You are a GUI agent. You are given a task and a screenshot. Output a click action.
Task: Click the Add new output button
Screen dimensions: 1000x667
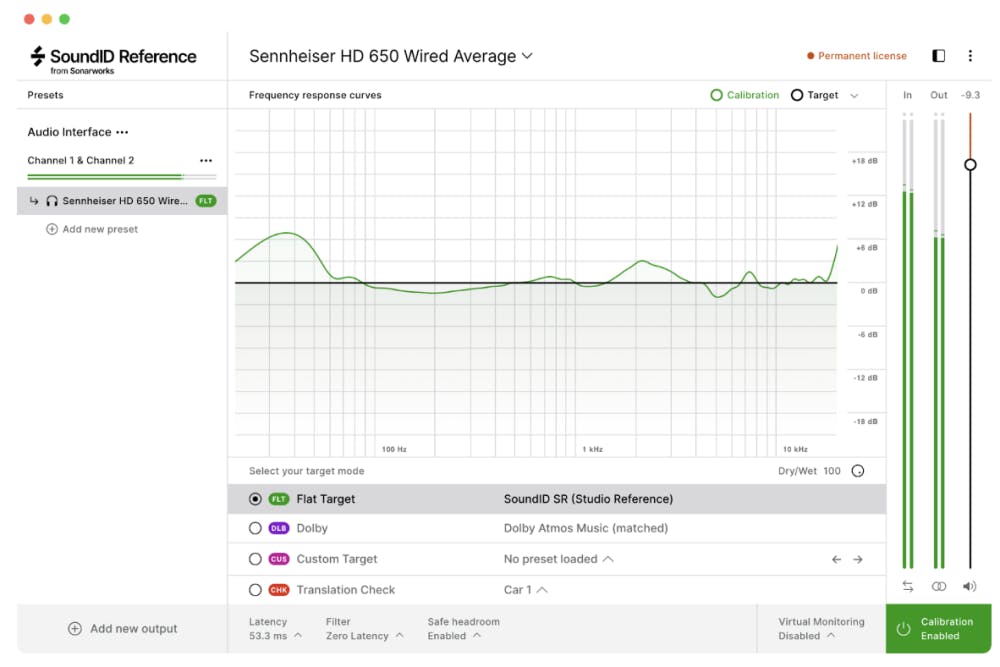pos(122,629)
